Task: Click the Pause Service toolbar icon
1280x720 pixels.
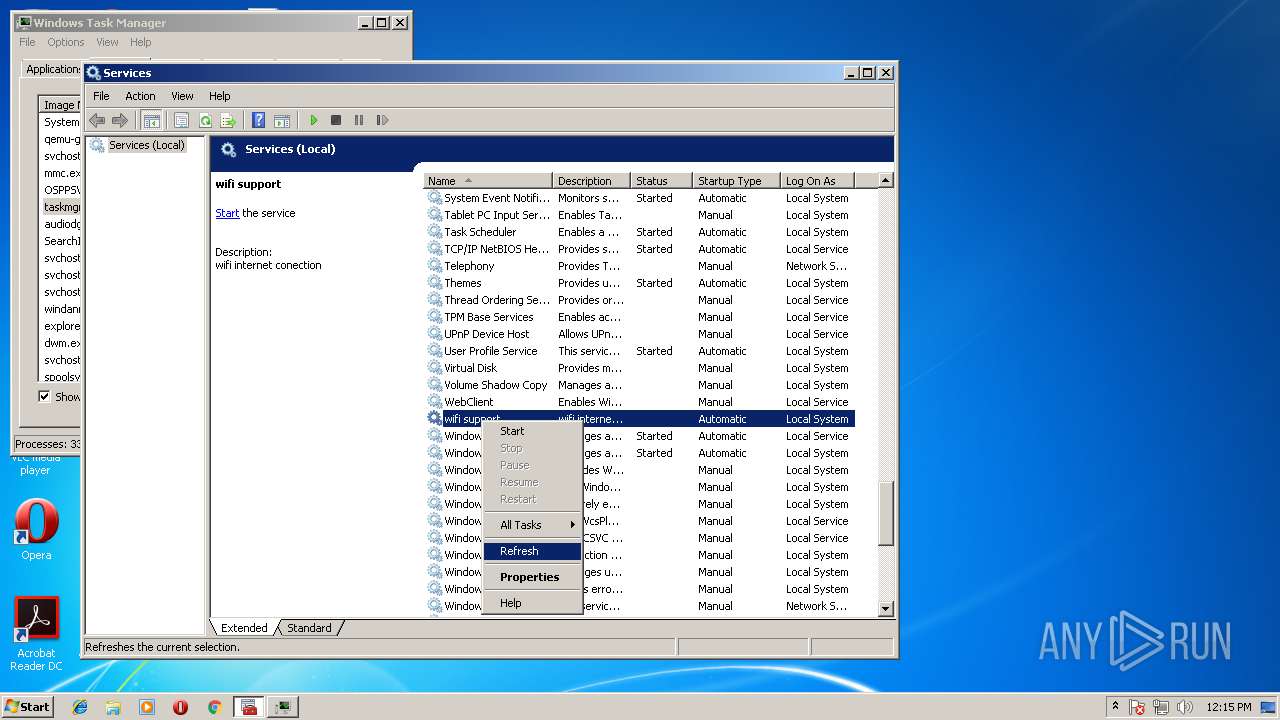Action: [x=359, y=120]
